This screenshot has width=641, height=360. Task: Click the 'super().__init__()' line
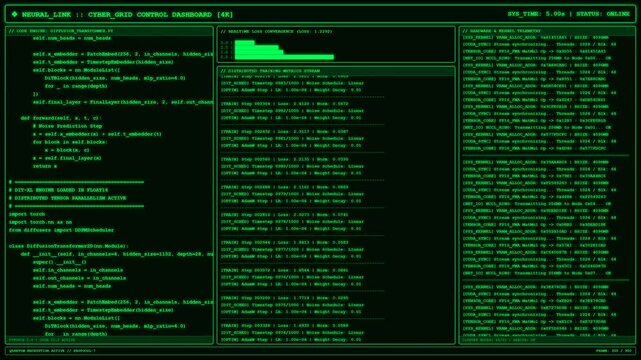point(60,262)
